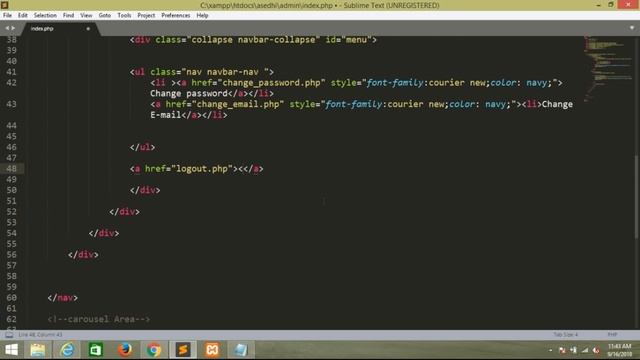Open the Goto menu
This screenshot has width=640, height=360.
point(104,16)
